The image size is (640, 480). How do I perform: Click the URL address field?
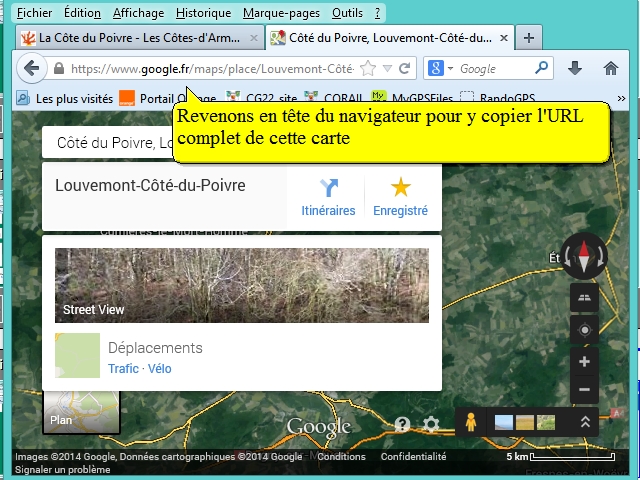click(212, 69)
